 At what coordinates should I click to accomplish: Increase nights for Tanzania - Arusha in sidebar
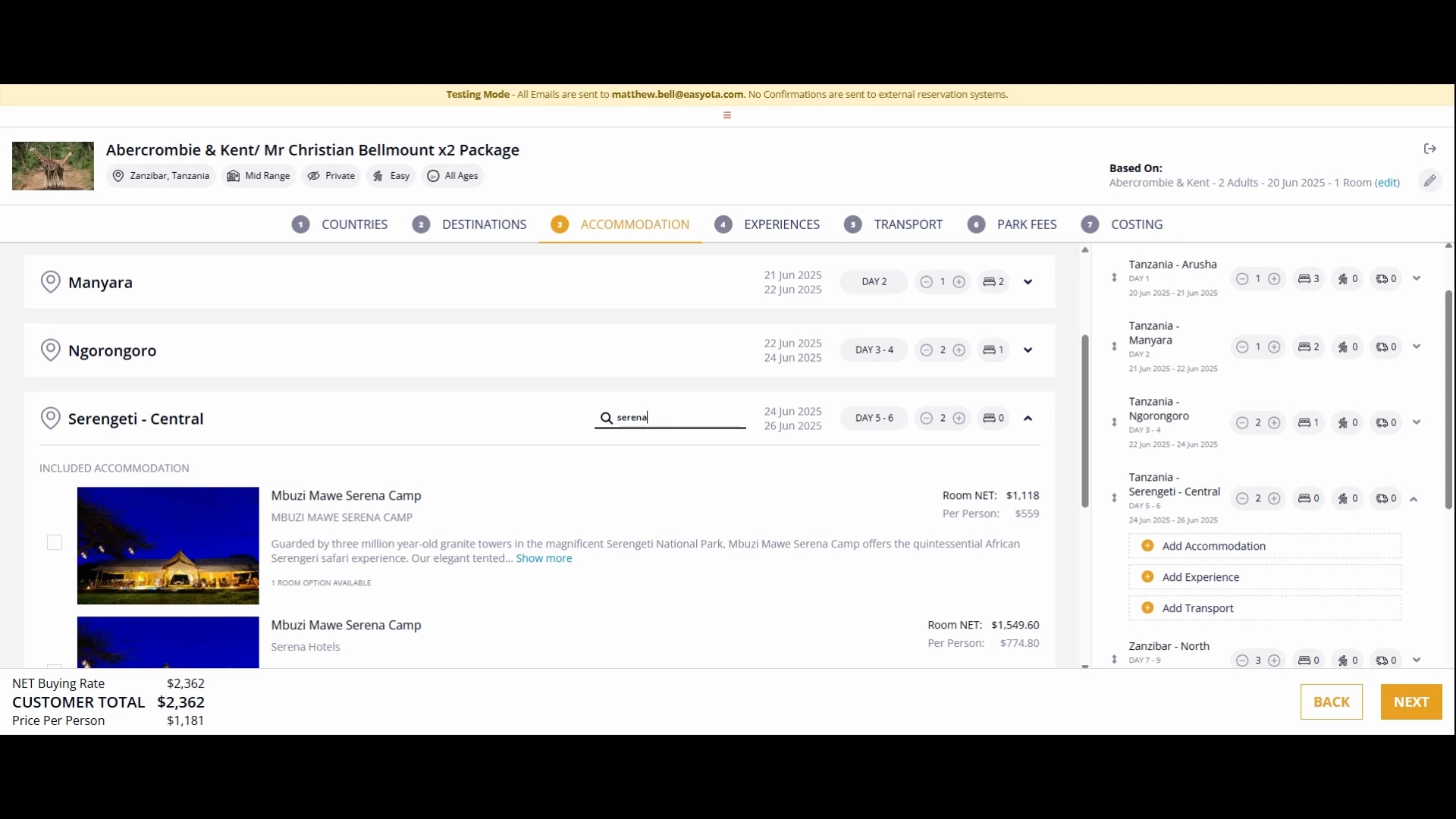[1275, 279]
